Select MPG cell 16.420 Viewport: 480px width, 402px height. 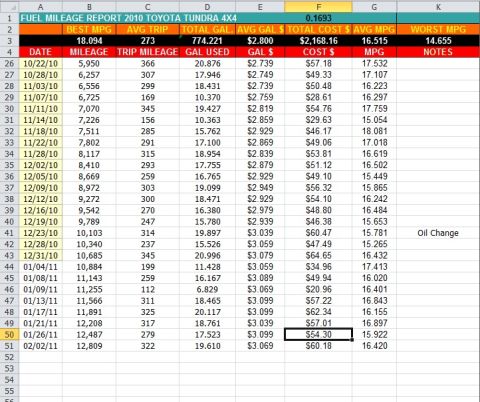coord(374,346)
